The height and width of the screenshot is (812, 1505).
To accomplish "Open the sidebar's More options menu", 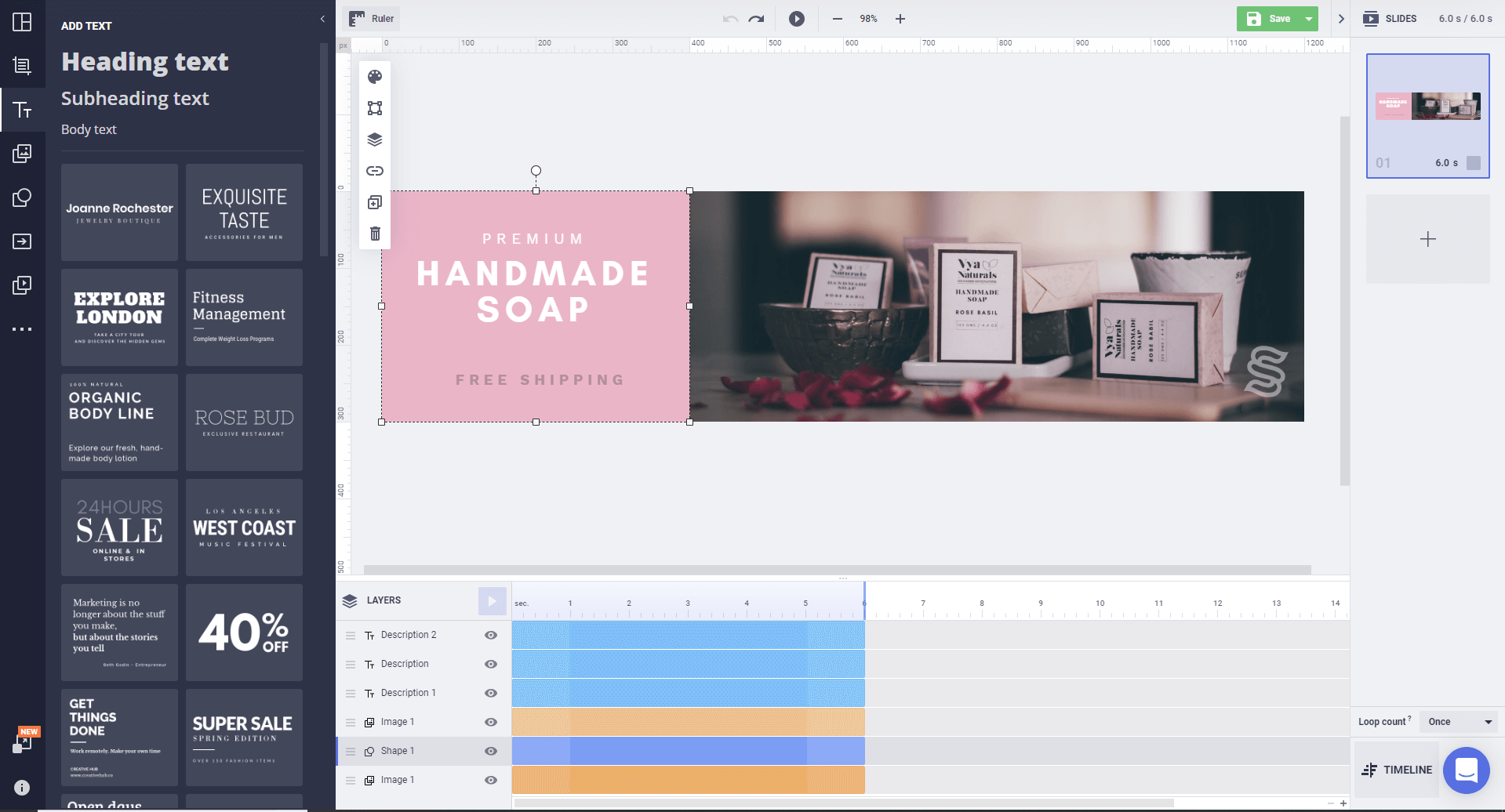I will click(x=23, y=328).
